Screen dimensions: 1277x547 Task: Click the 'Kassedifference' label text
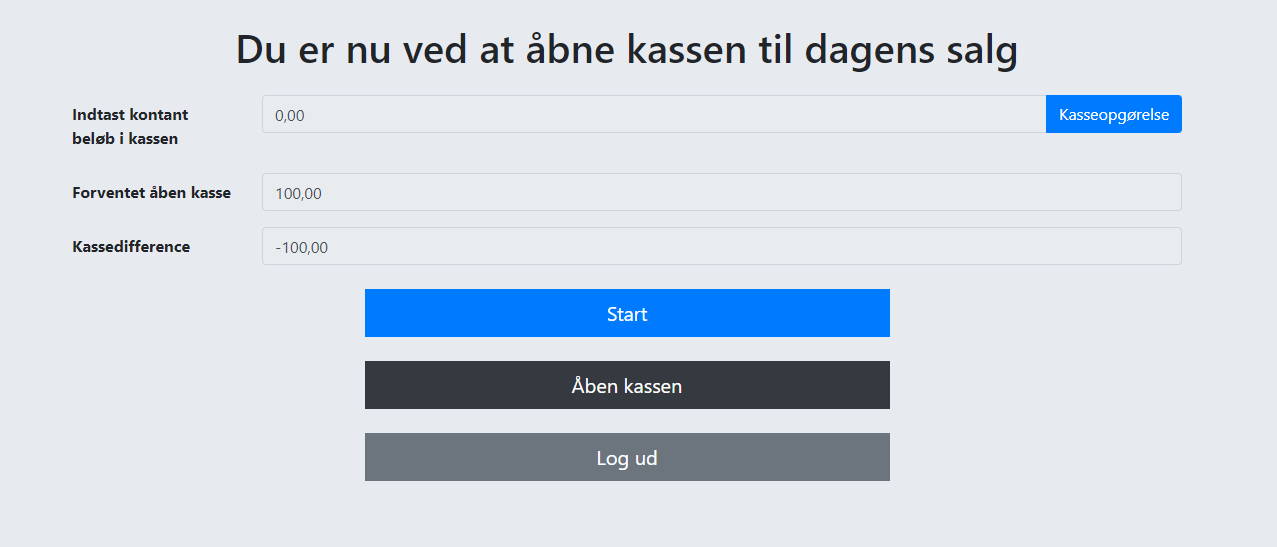[131, 247]
